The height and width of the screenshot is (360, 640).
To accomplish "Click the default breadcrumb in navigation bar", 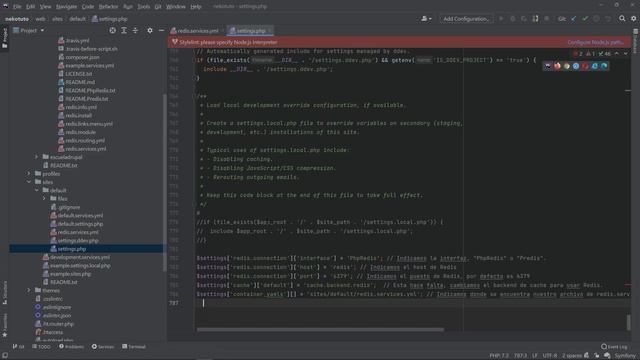I will click(77, 19).
